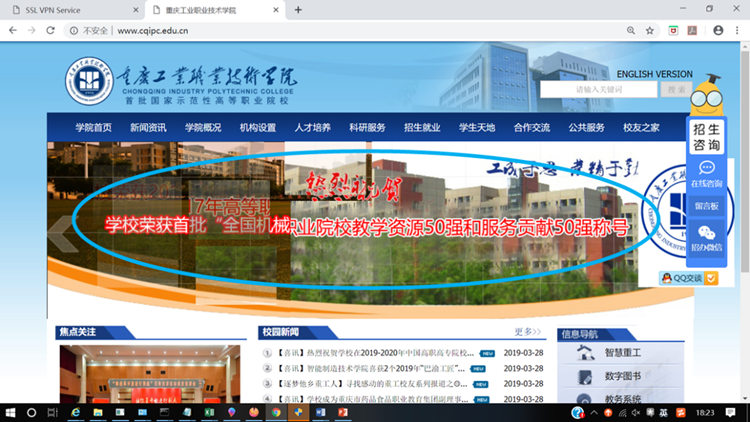This screenshot has height=422, width=750.
Task: Open Cortana search circle on taskbar
Action: 31,412
